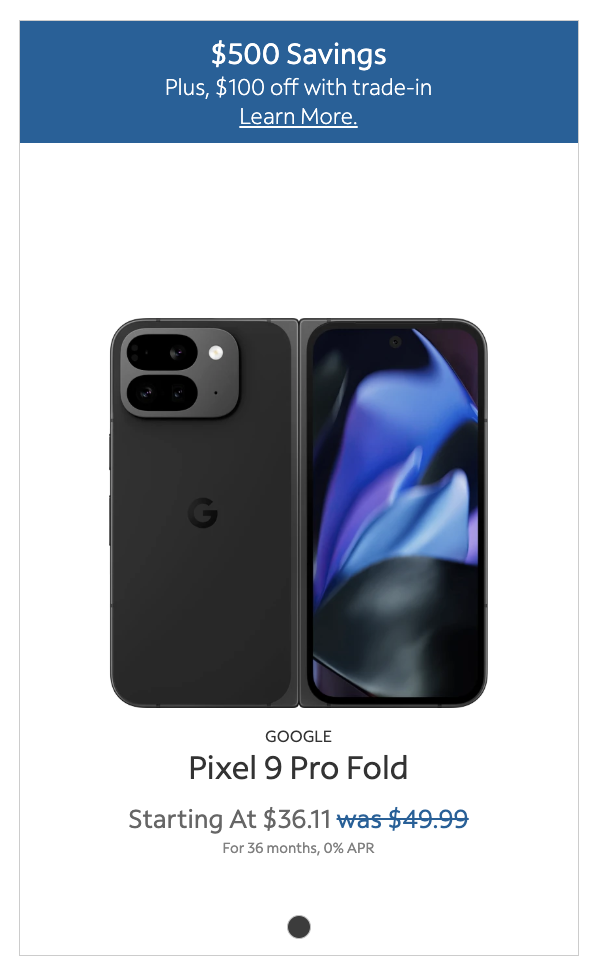This screenshot has width=596, height=978.
Task: Click the Google G logo on phone back
Action: tap(203, 513)
